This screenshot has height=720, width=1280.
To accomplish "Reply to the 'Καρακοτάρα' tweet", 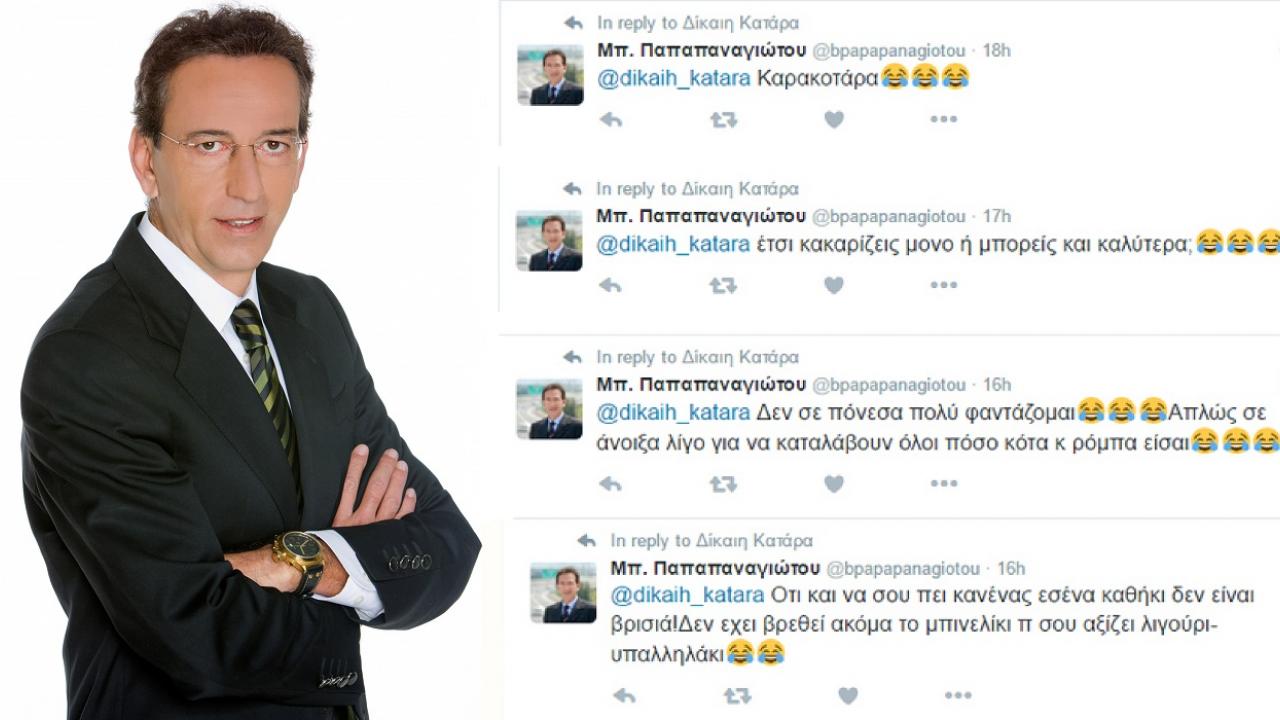I will pyautogui.click(x=610, y=120).
